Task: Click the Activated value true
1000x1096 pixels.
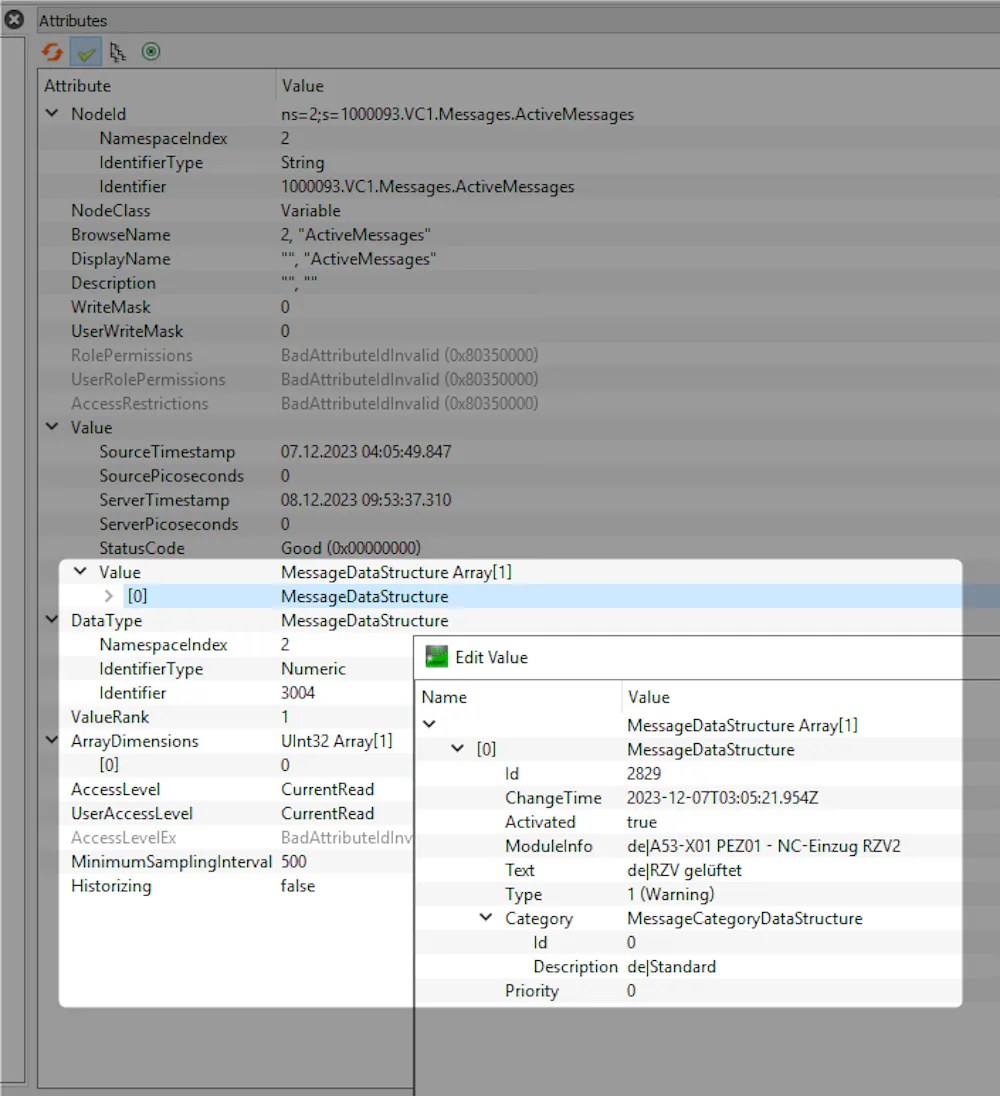Action: point(642,822)
